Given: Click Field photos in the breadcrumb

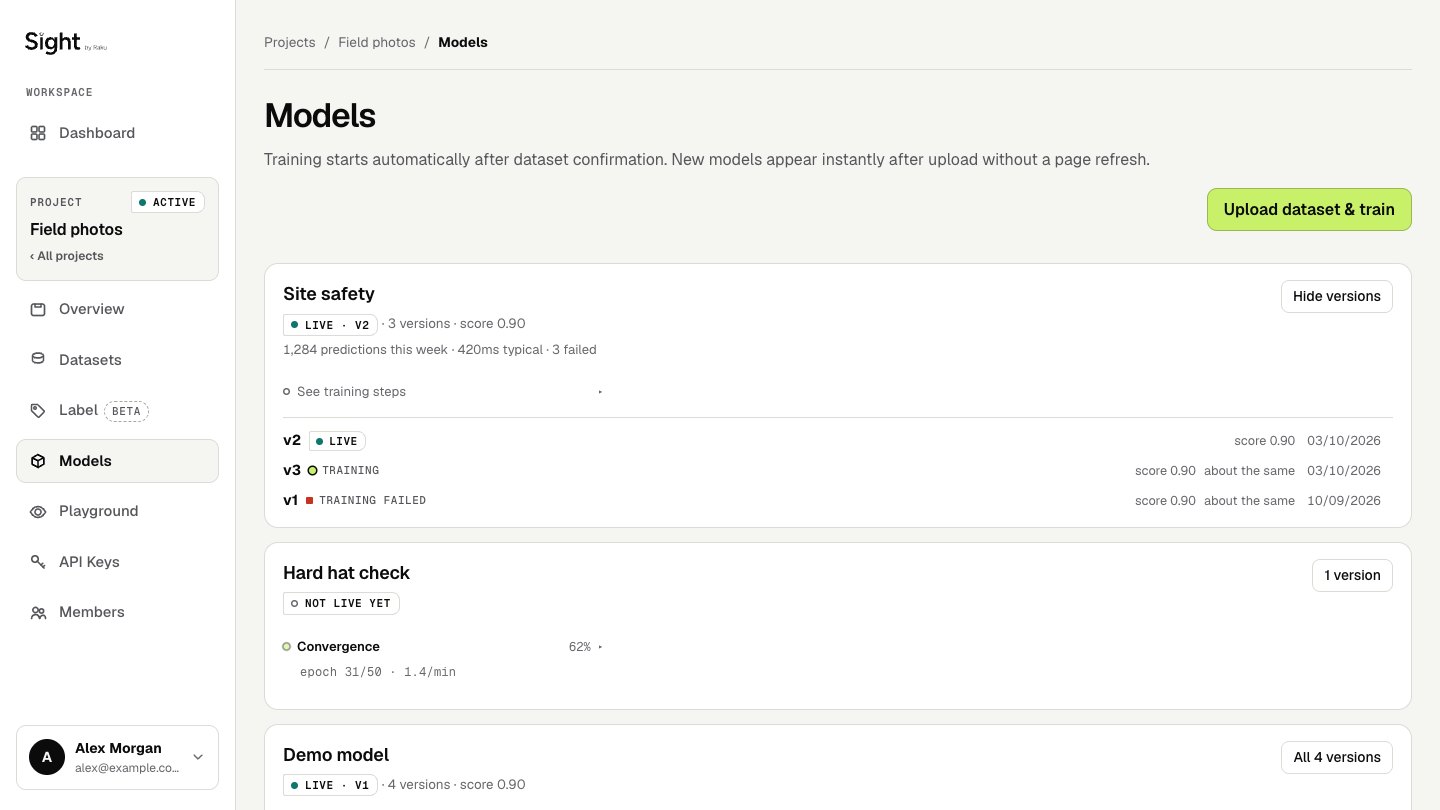Looking at the screenshot, I should (x=377, y=42).
